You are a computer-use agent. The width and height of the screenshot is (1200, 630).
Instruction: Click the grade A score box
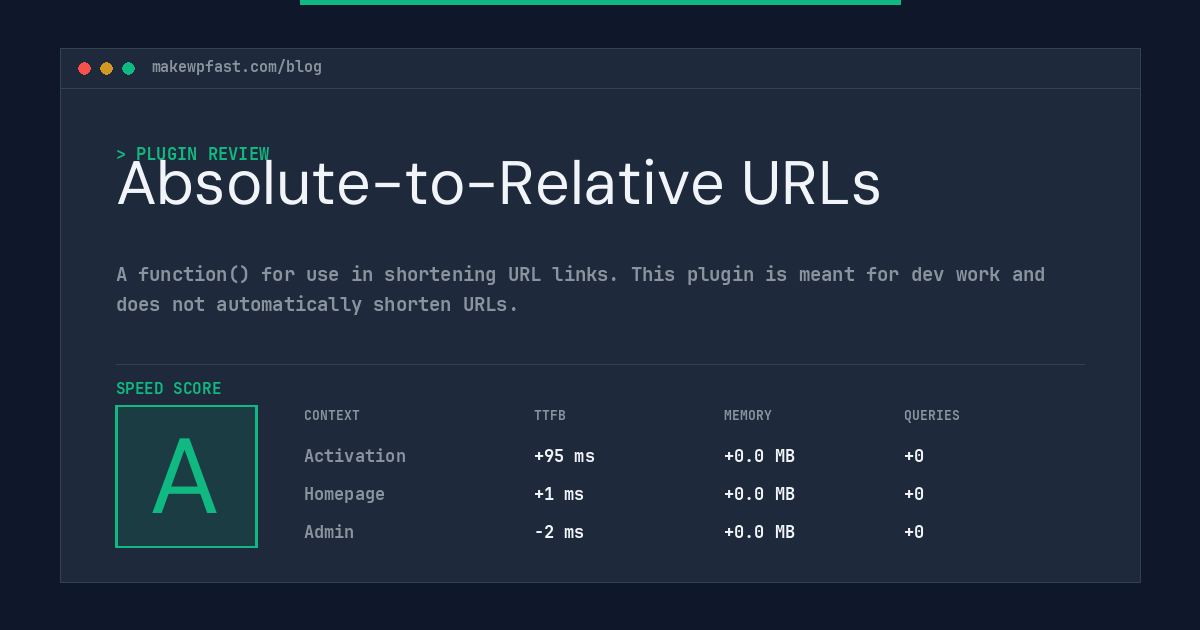coord(186,476)
